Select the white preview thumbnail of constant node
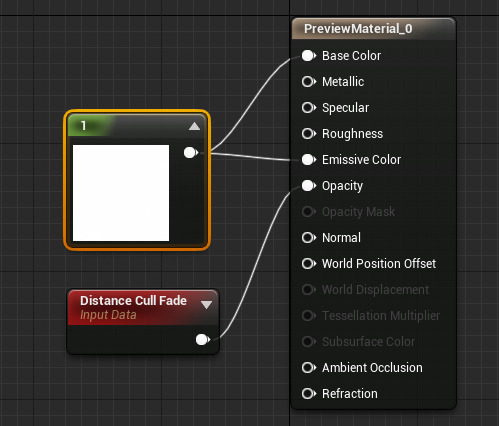This screenshot has width=499, height=426. tap(121, 193)
